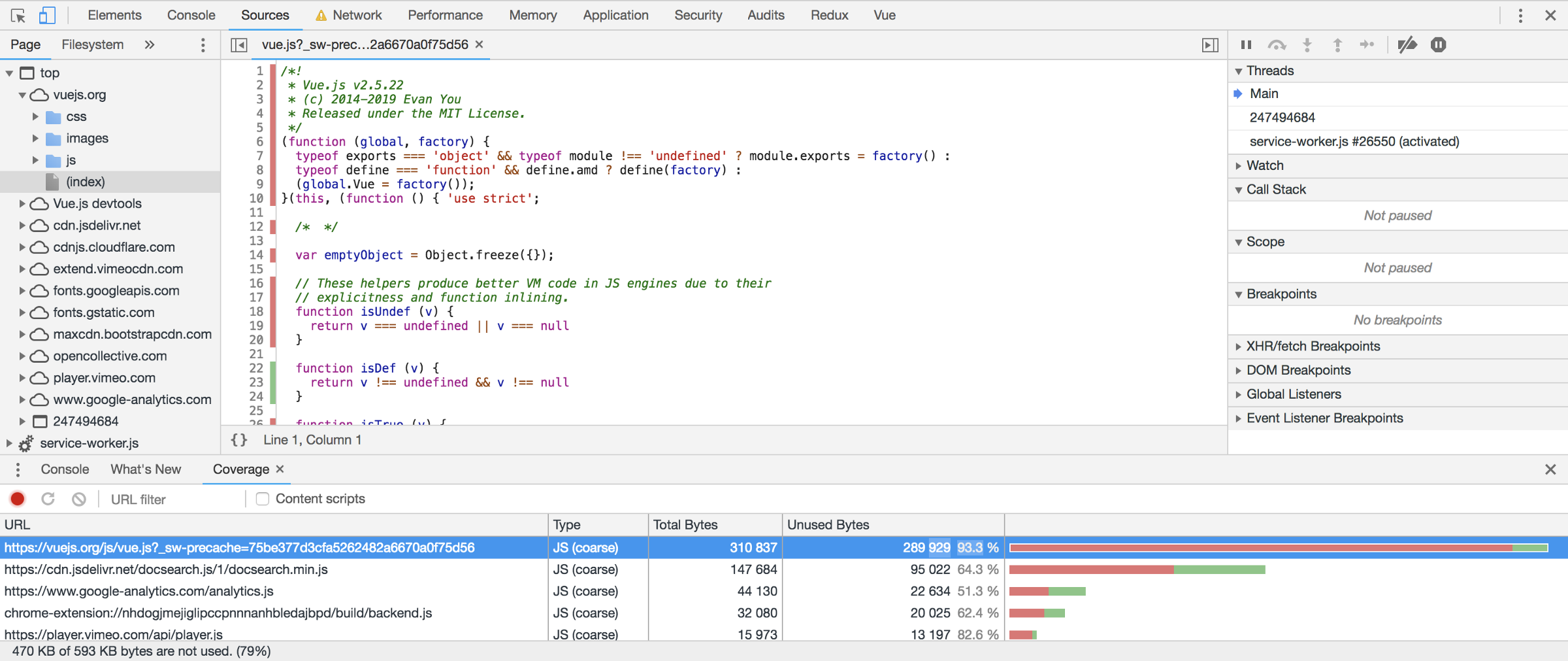The height and width of the screenshot is (661, 1568).
Task: Open the Network tab
Action: tap(348, 15)
